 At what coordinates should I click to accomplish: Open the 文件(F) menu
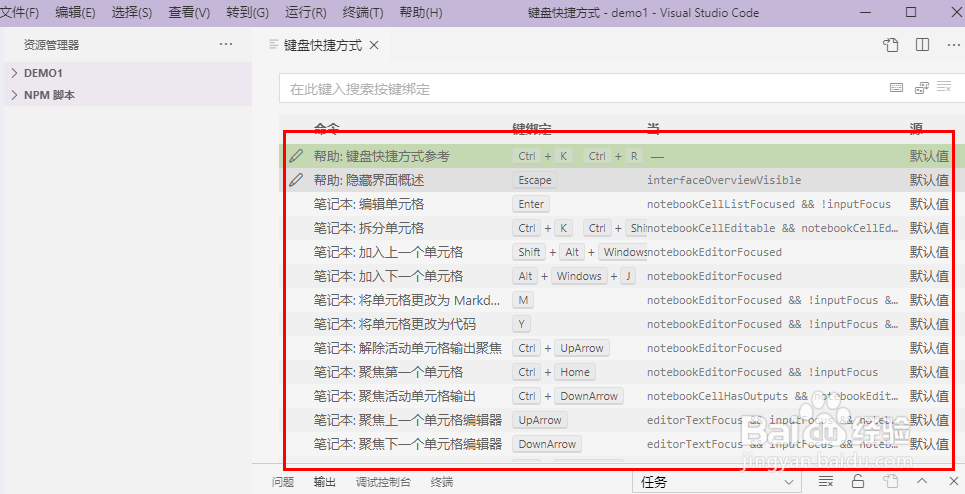pyautogui.click(x=19, y=13)
